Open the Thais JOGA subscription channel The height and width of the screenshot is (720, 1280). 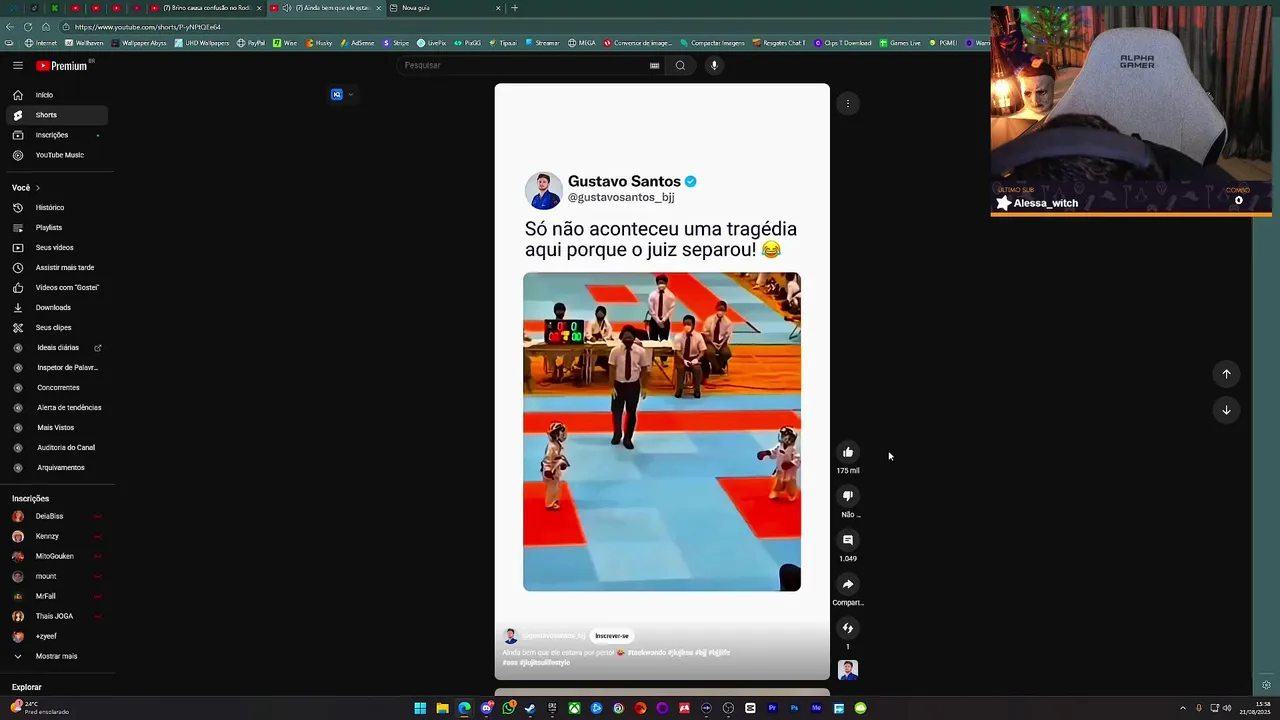pos(57,616)
